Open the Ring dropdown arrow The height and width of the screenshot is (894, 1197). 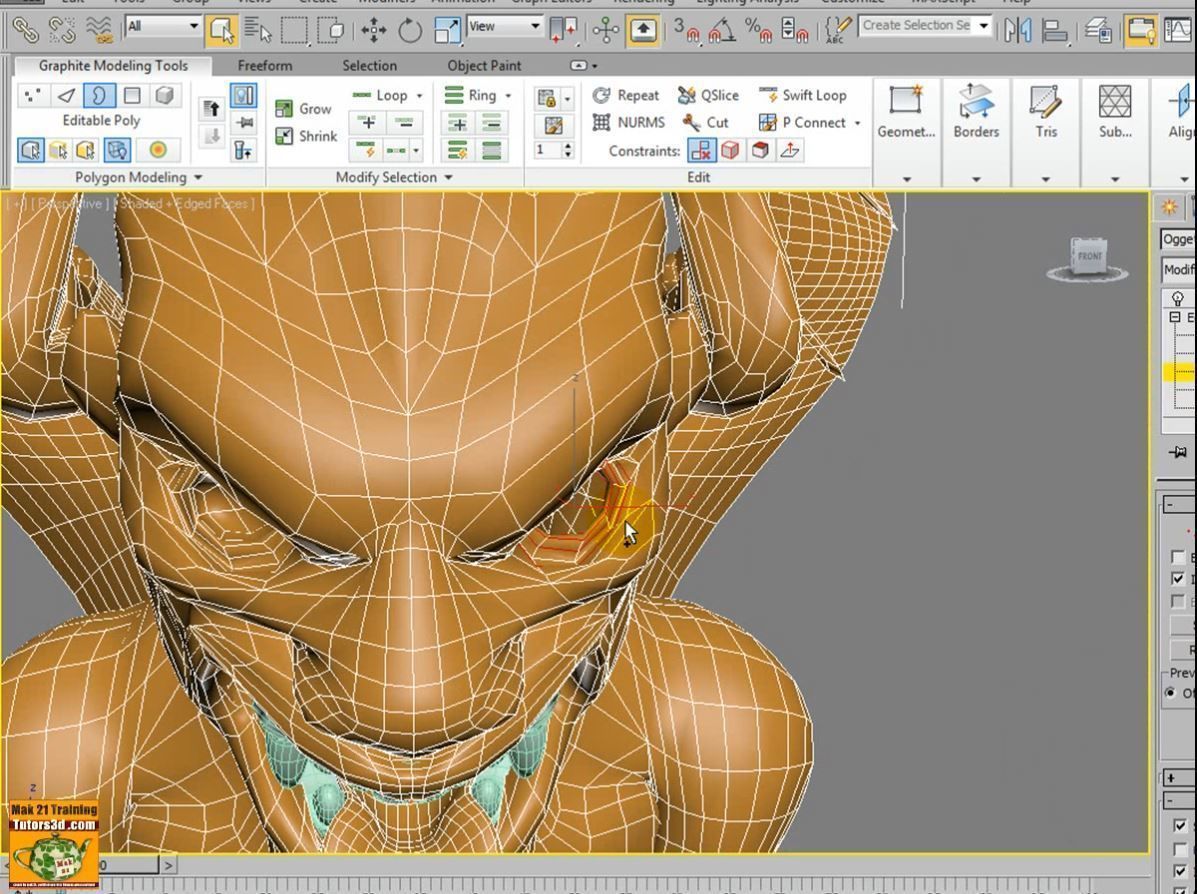pos(508,96)
